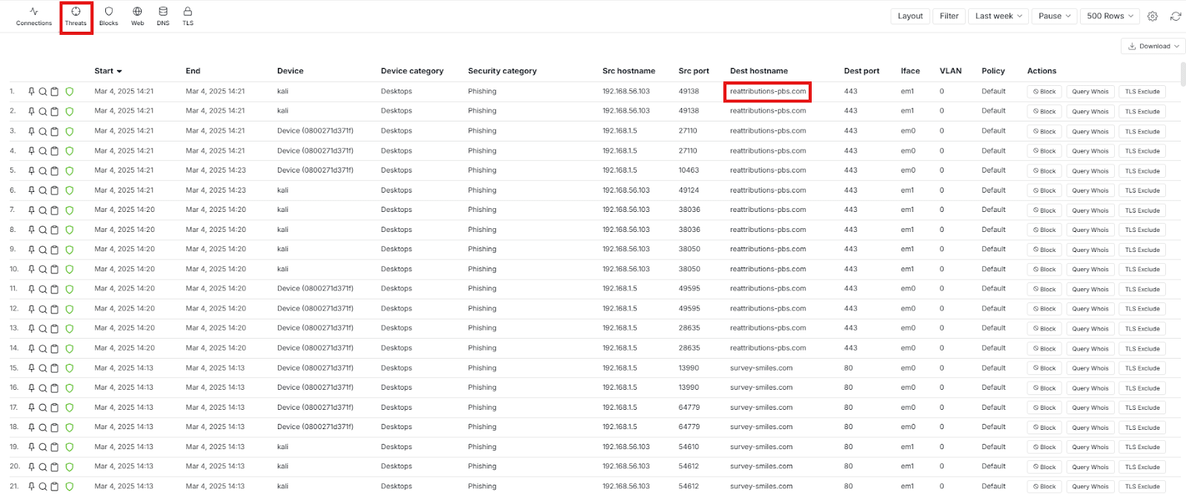Pin row 1 with the pin icon
The height and width of the screenshot is (495, 1186).
(31, 91)
